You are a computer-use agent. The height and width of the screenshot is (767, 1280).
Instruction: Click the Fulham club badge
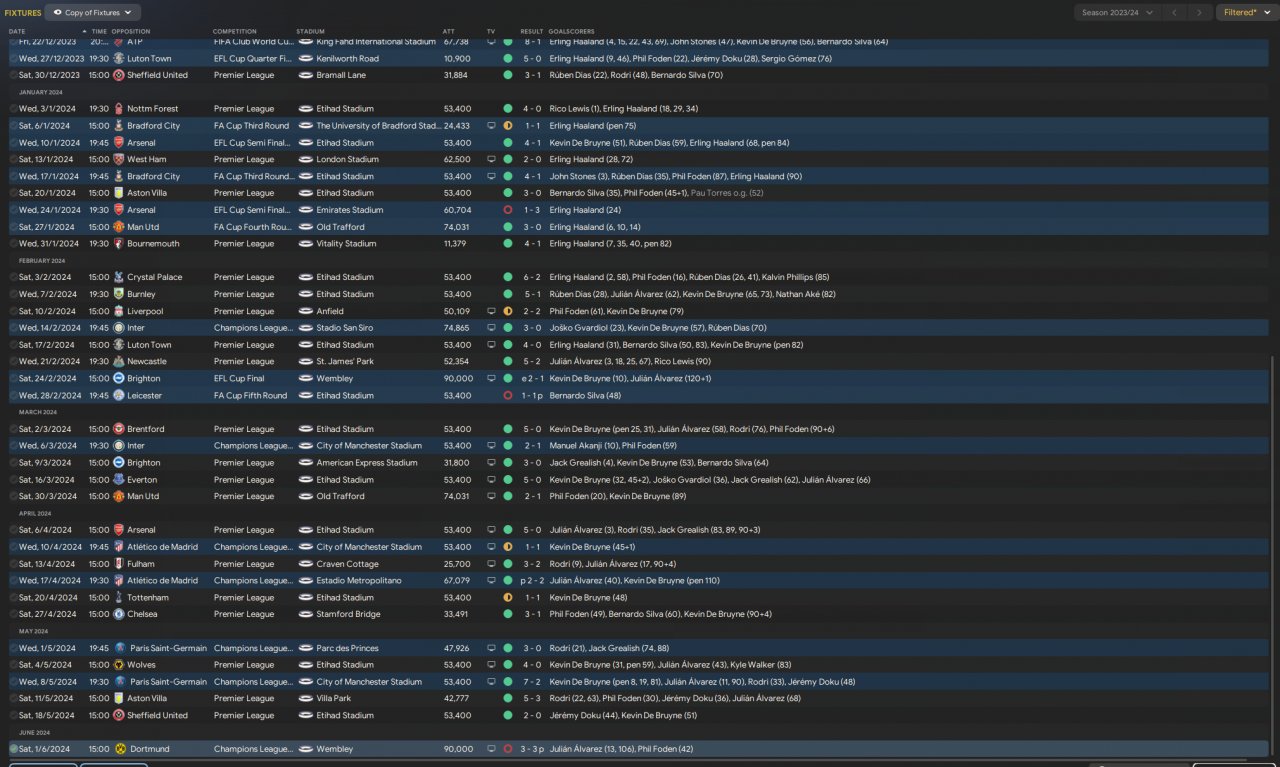[119, 565]
